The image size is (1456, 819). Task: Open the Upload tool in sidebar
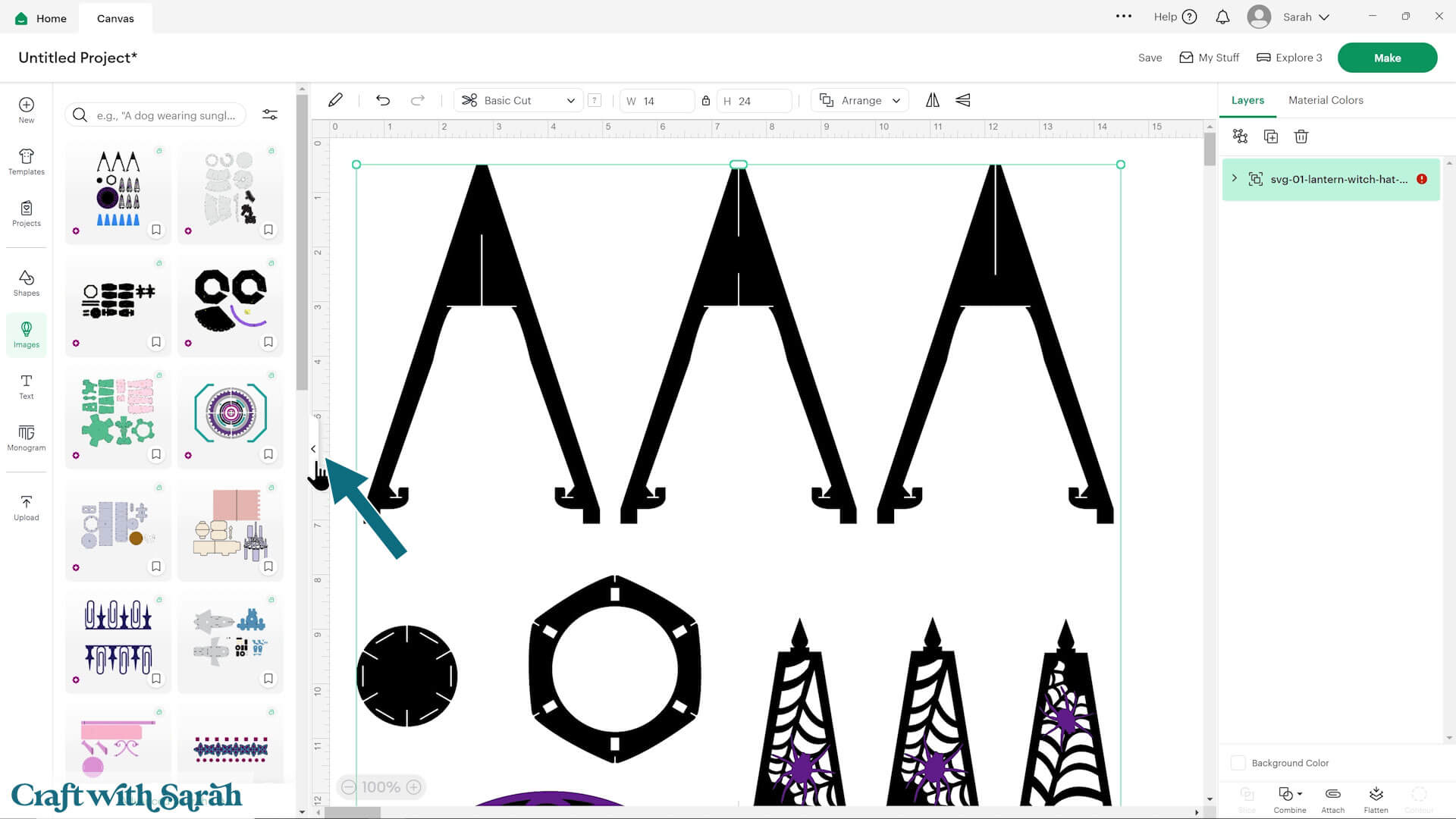(26, 507)
